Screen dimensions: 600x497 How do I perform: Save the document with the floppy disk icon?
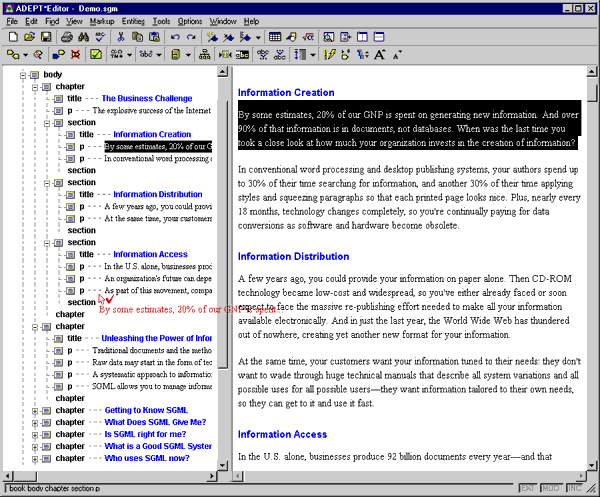point(46,37)
